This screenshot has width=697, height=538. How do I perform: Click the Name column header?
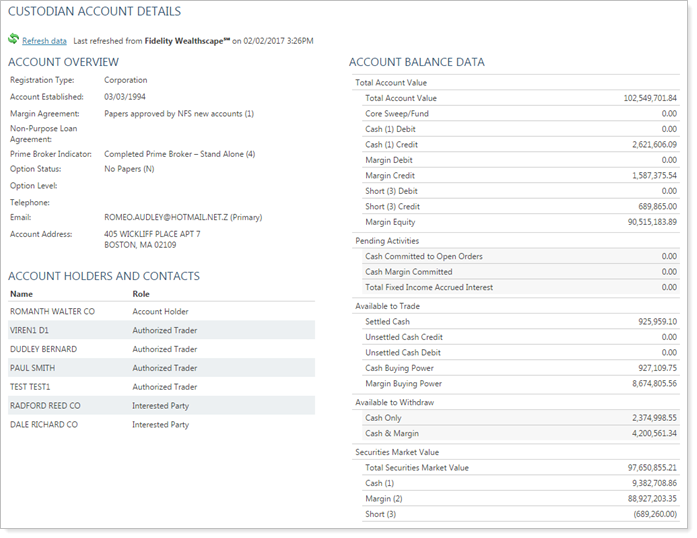(x=21, y=294)
